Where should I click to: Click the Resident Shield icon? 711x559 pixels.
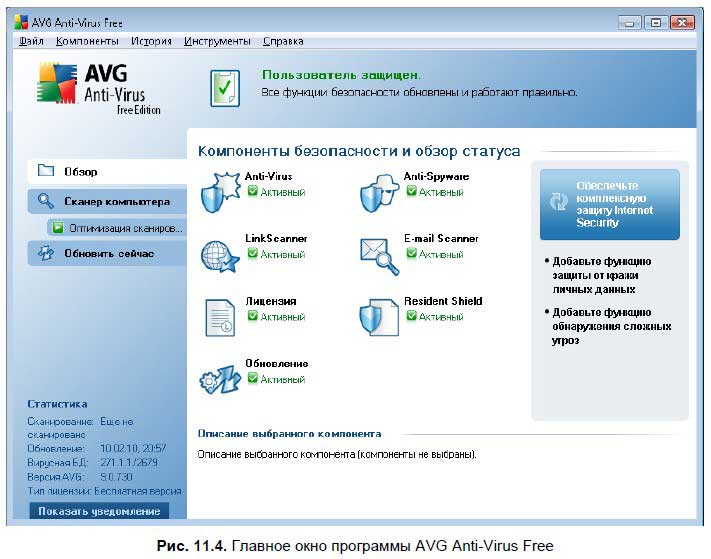pyautogui.click(x=379, y=317)
